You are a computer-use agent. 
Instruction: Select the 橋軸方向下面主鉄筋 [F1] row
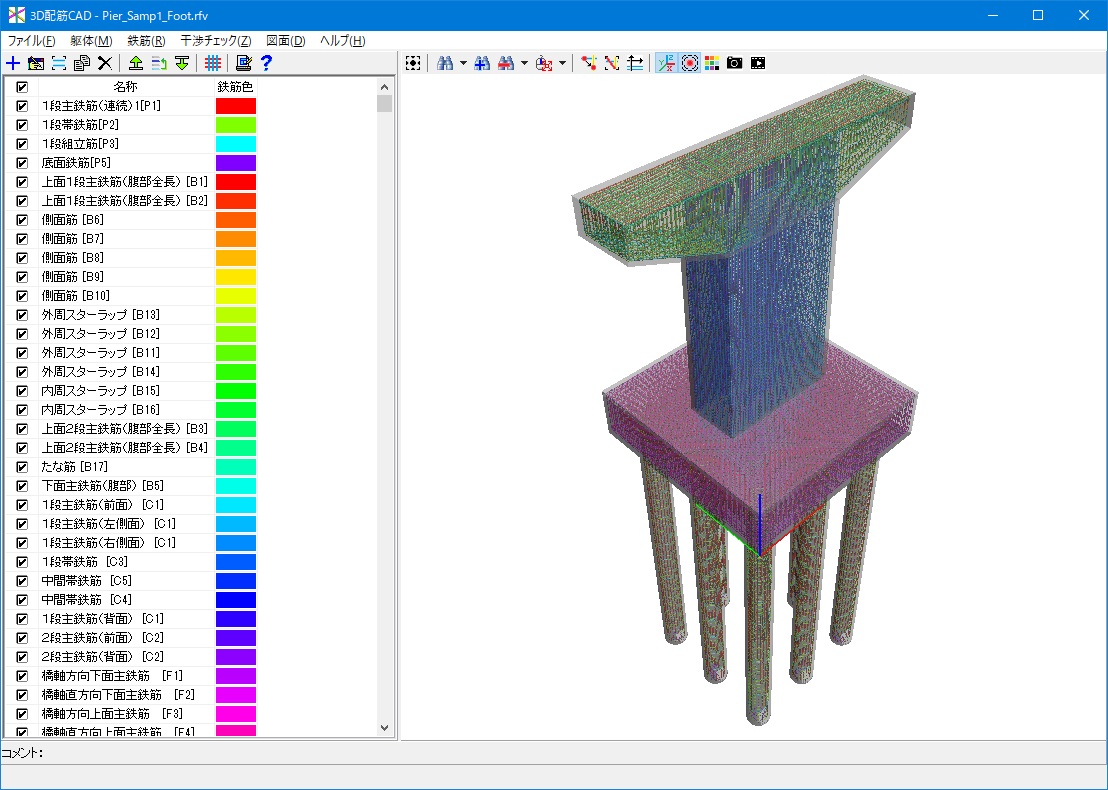[130, 676]
